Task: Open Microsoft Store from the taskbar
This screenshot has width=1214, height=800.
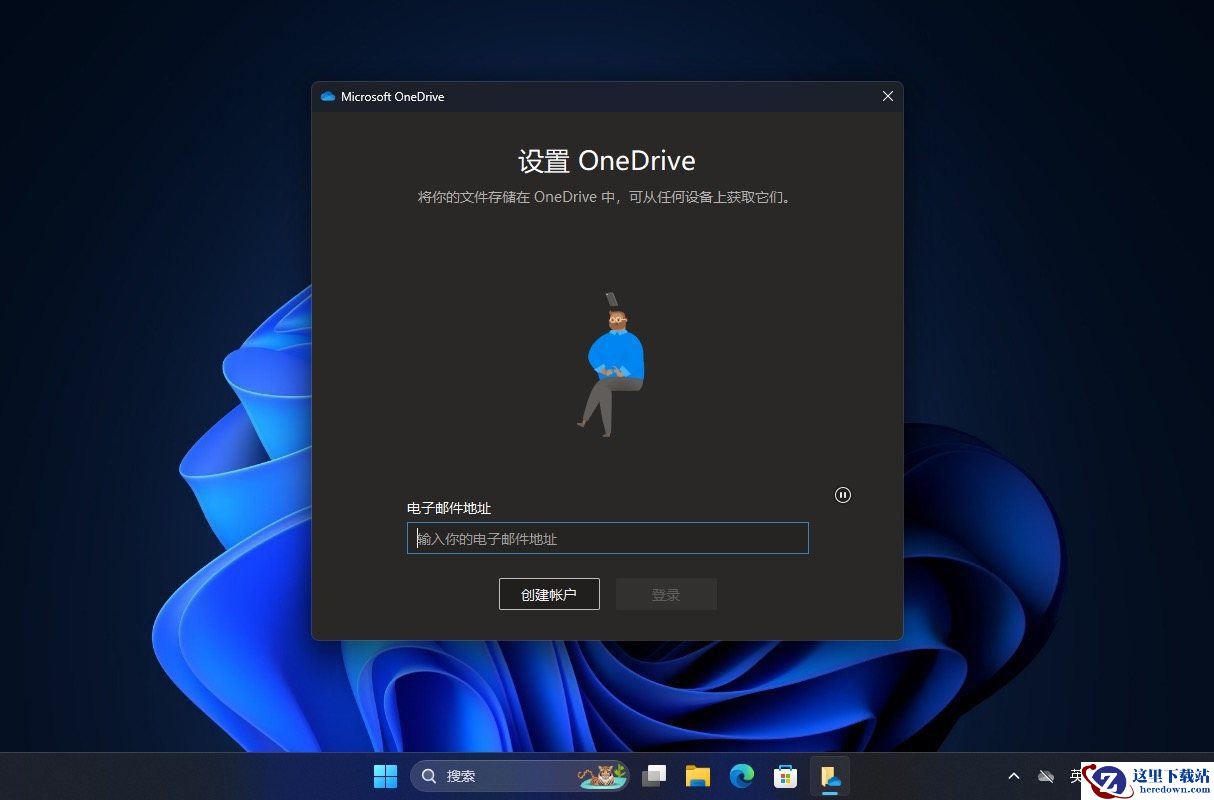Action: click(785, 776)
